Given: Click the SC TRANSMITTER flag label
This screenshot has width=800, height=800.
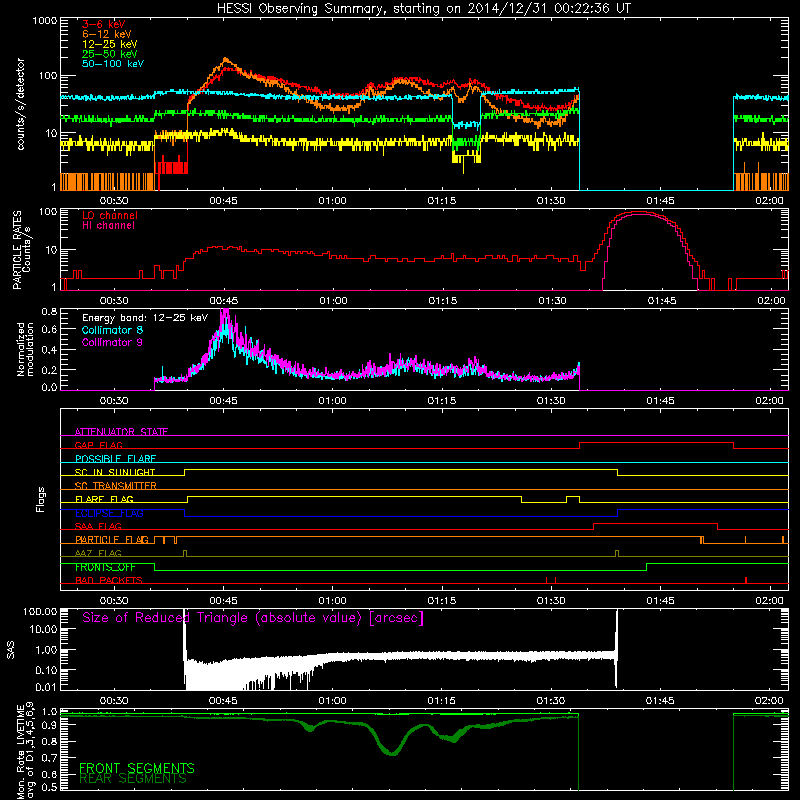Looking at the screenshot, I should tap(116, 486).
